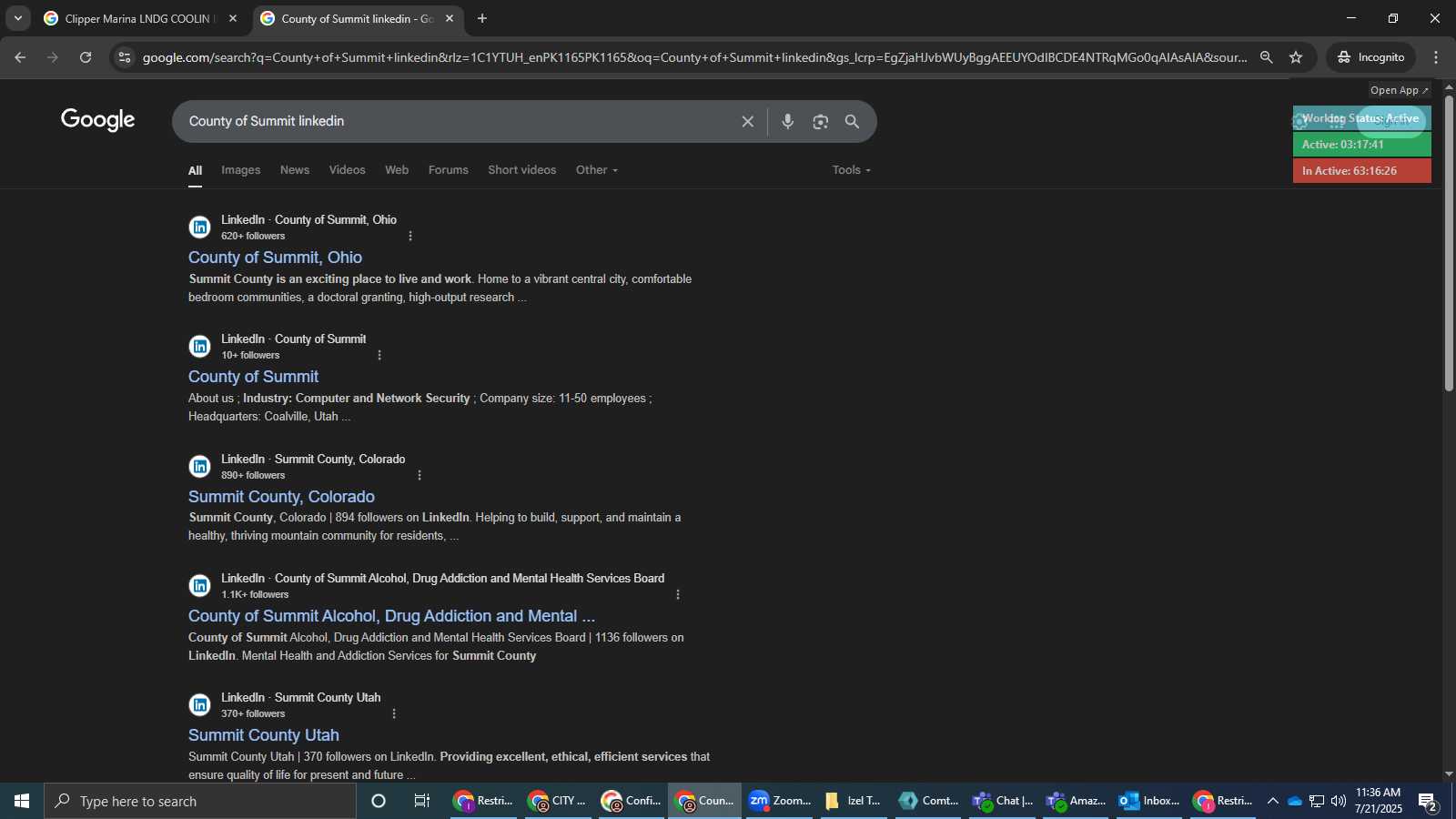1456x819 pixels.
Task: Click LinkedIn favicon of County of Summit, Ohio result
Action: pyautogui.click(x=200, y=227)
